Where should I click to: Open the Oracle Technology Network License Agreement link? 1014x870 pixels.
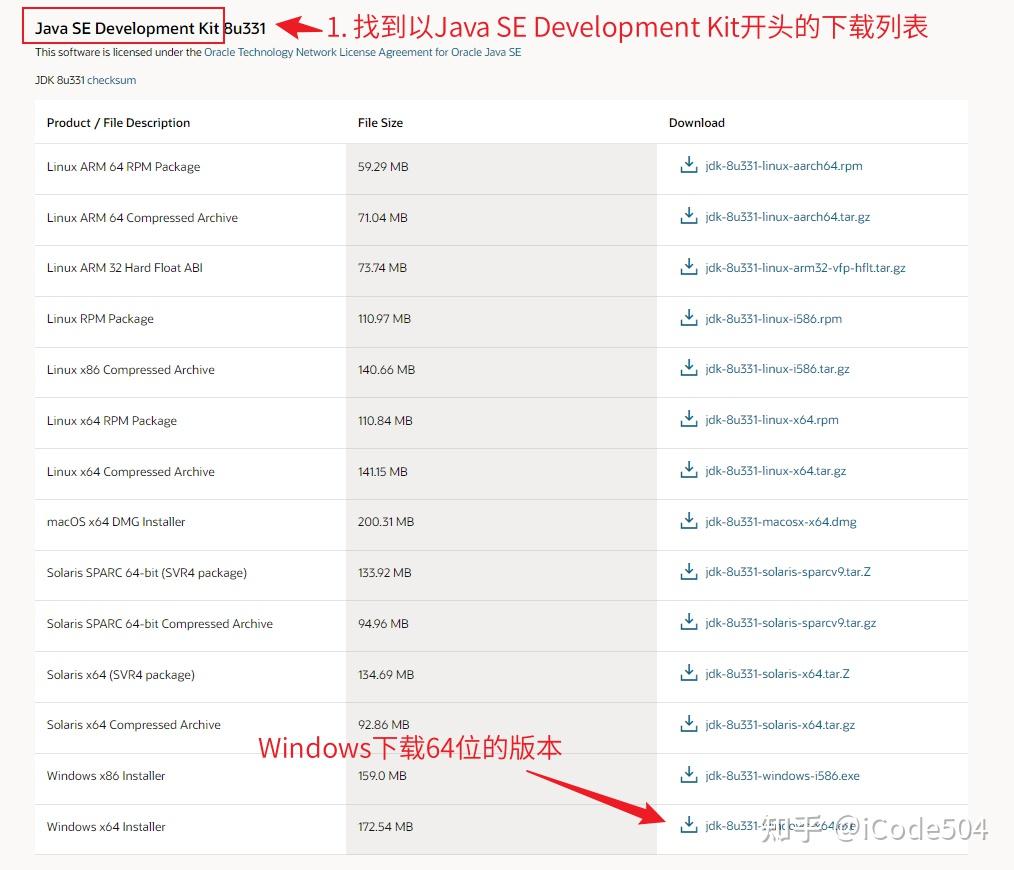pos(361,52)
